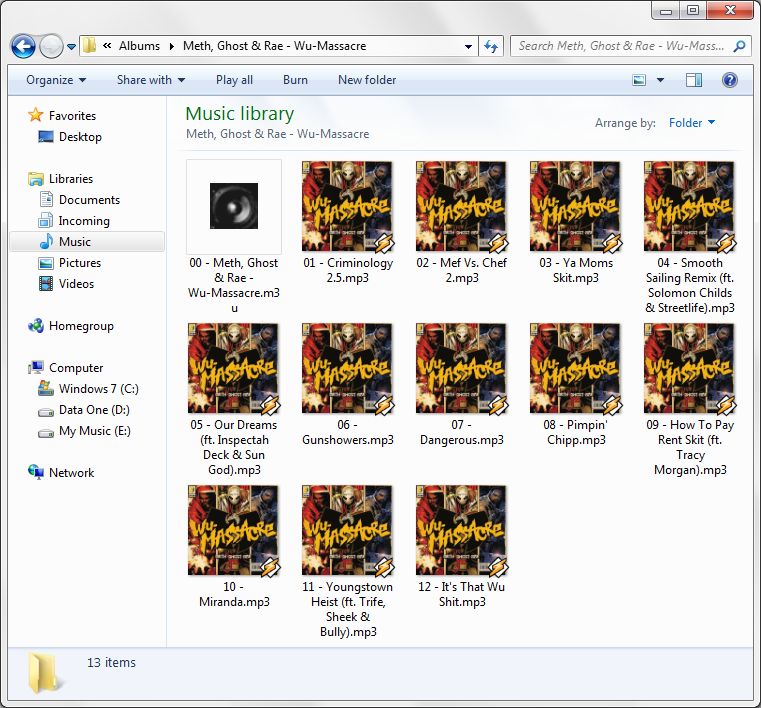This screenshot has width=761, height=708.
Task: Click the 07 - Dangerous.mp3 file name
Action: (462, 432)
